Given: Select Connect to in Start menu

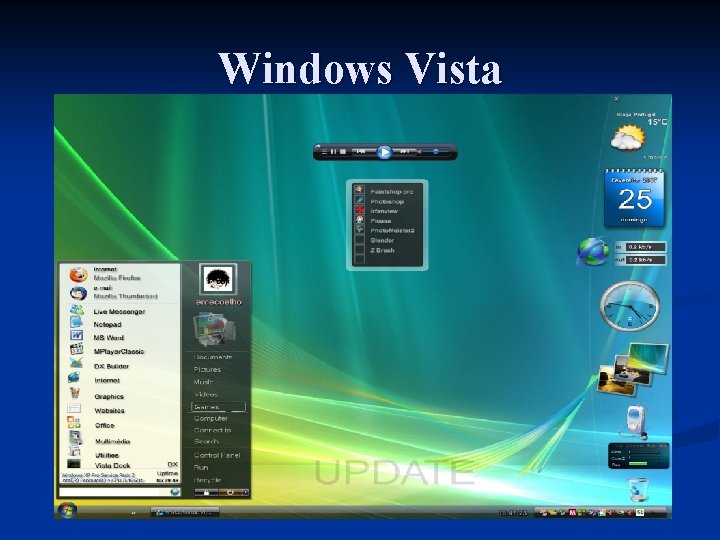Looking at the screenshot, I should pyautogui.click(x=212, y=430).
